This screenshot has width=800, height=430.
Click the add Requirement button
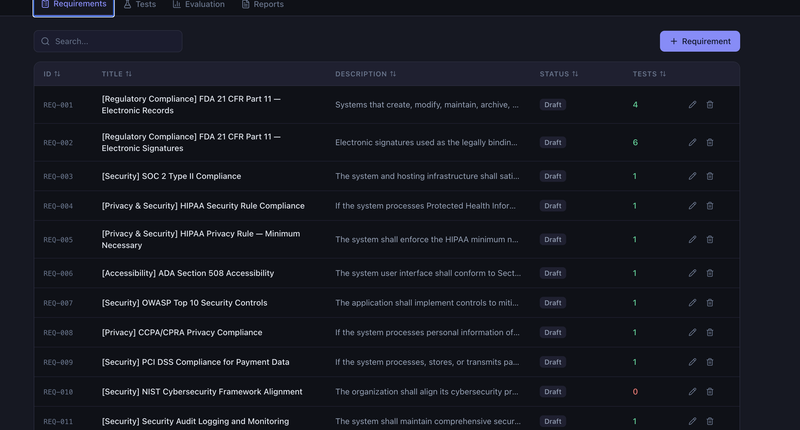coord(699,41)
